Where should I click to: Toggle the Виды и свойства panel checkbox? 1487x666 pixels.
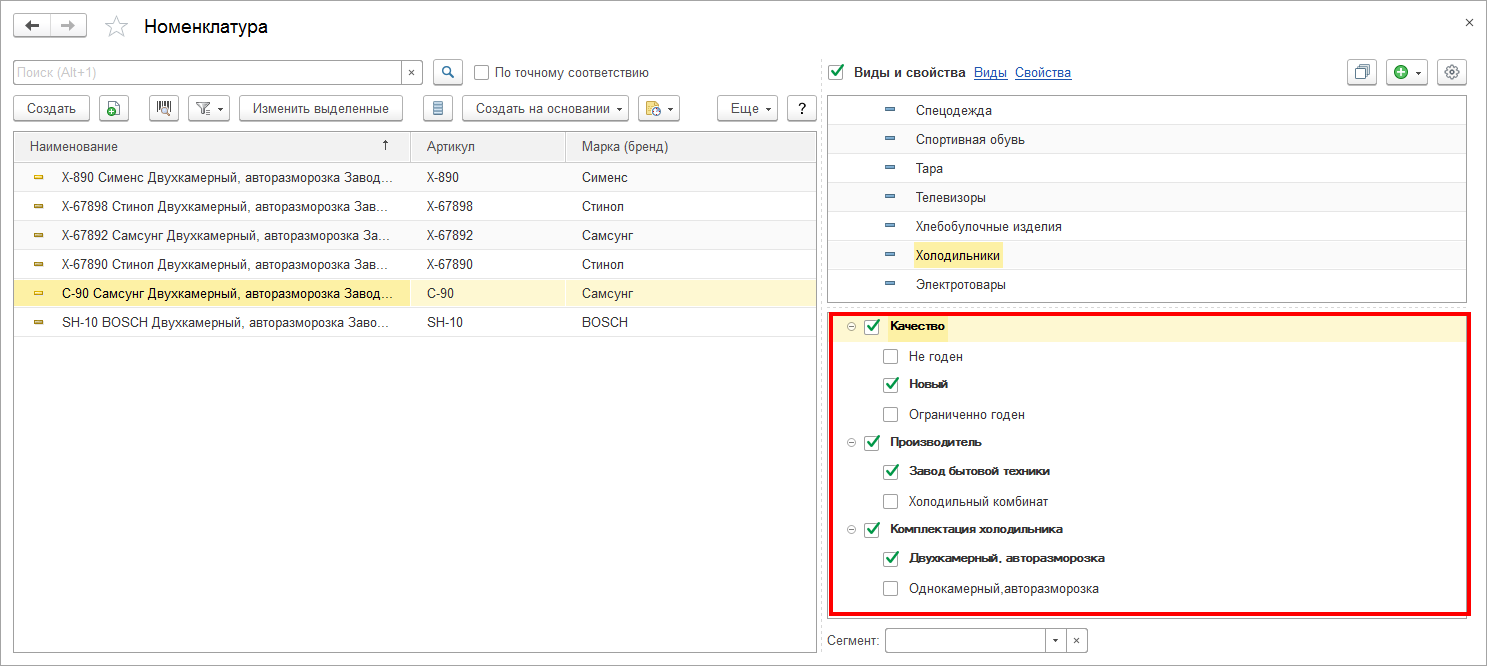point(837,72)
